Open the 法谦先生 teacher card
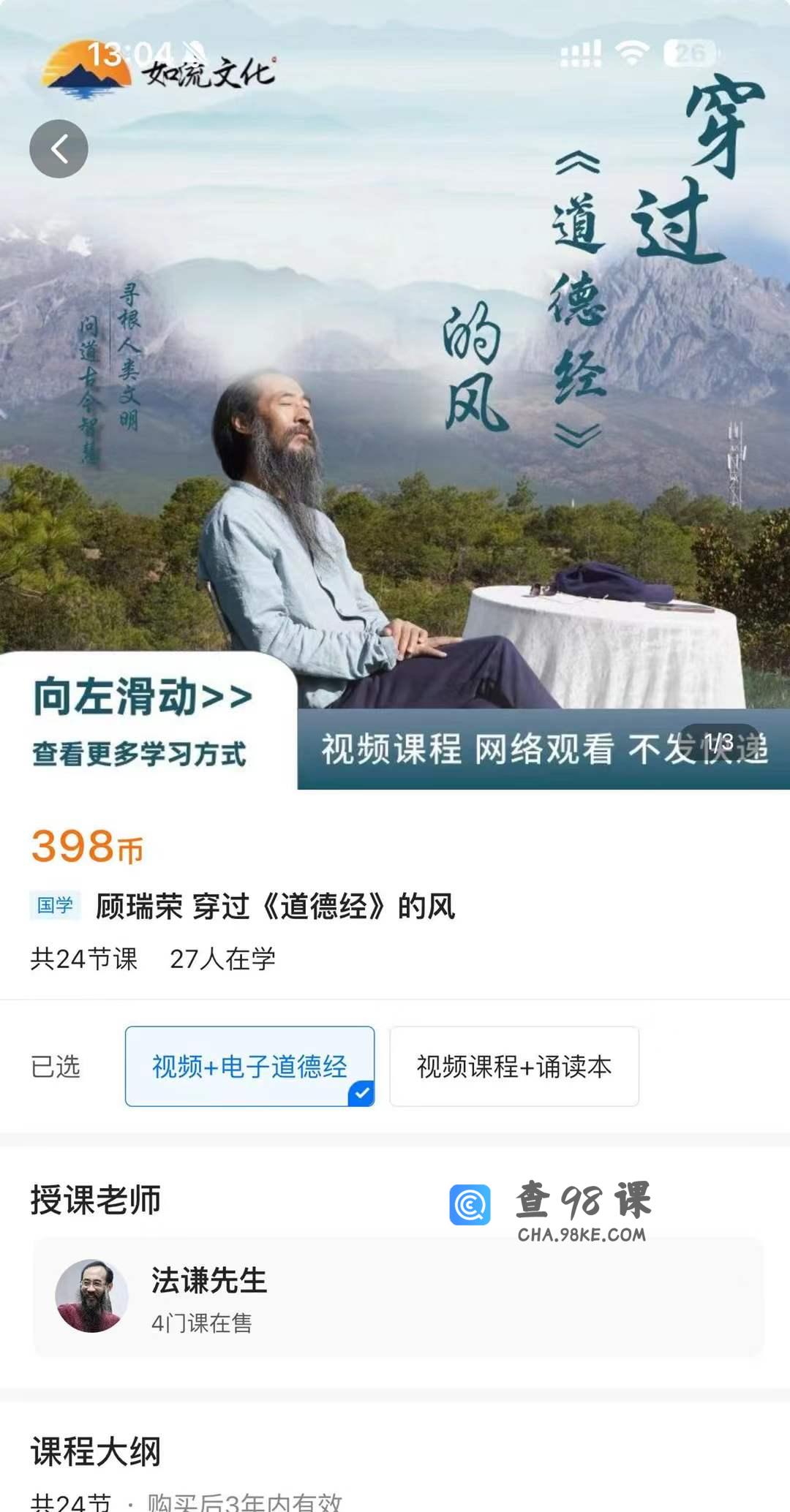 click(399, 1297)
